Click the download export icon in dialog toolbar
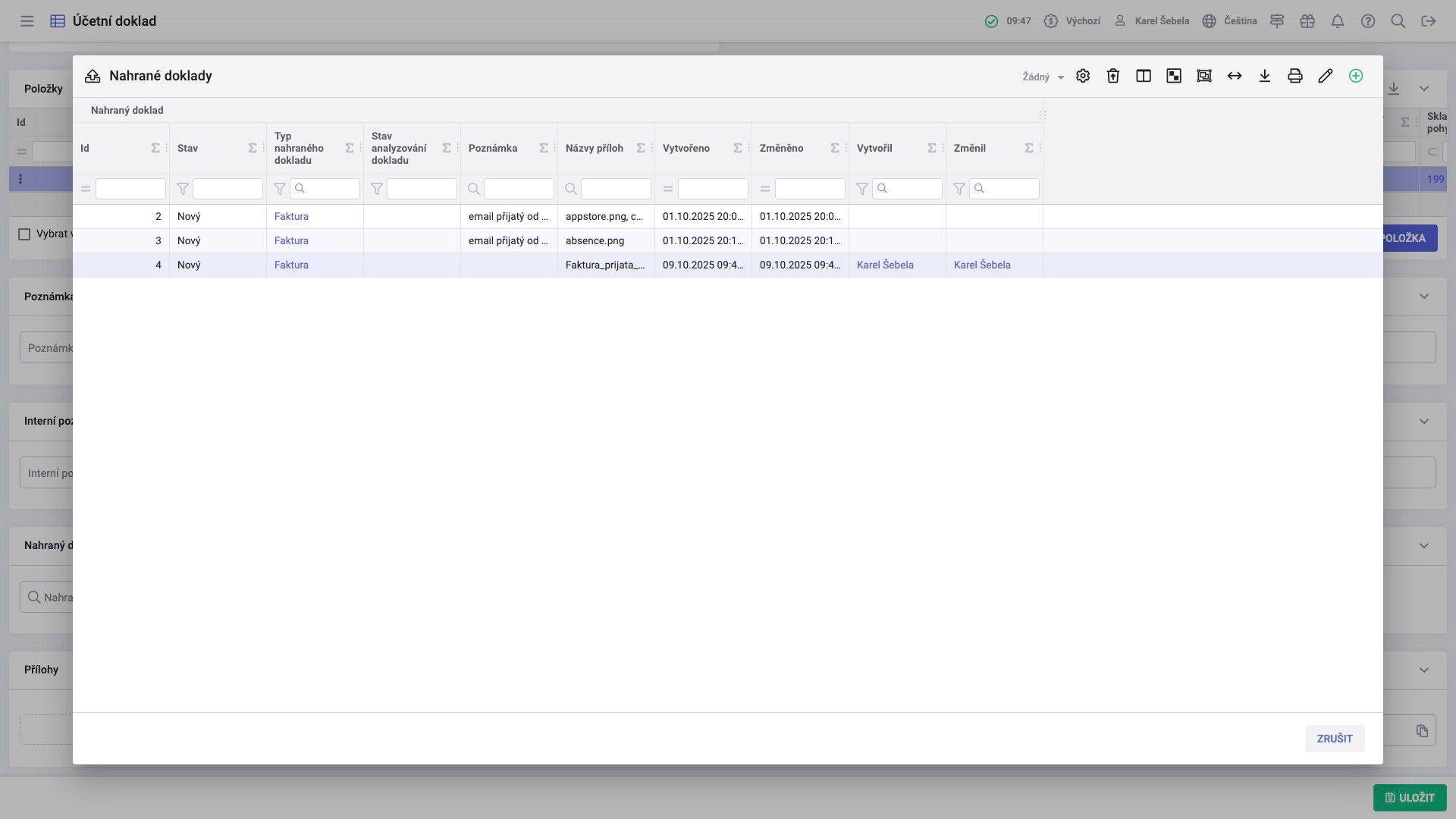The height and width of the screenshot is (819, 1456). point(1264,76)
